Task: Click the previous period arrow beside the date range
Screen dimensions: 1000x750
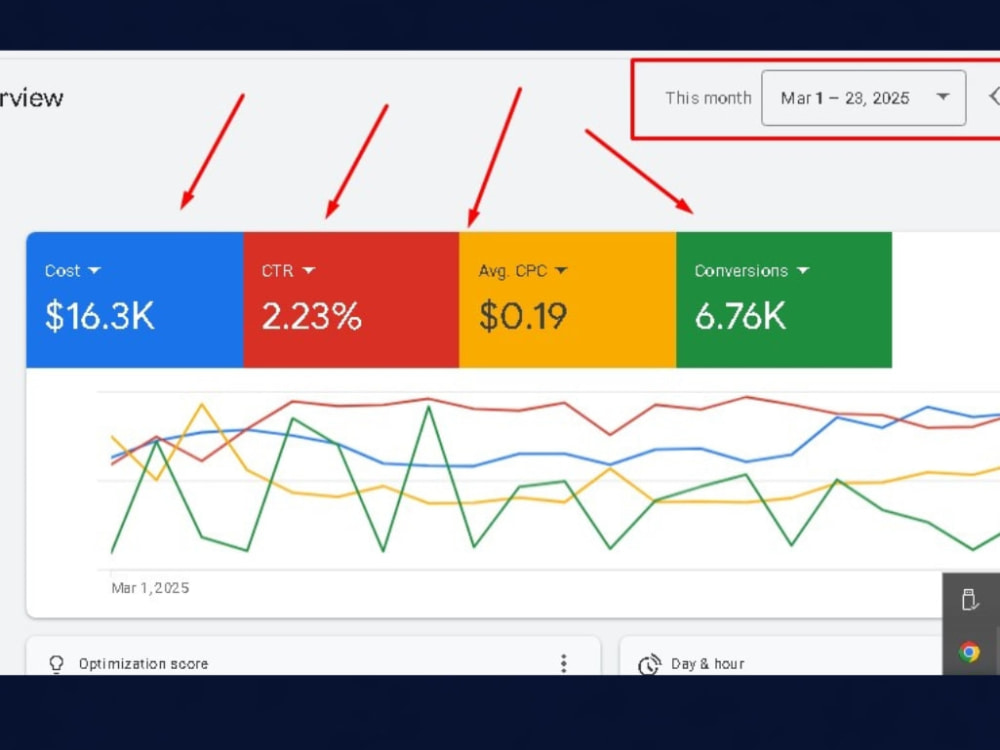Action: [994, 97]
